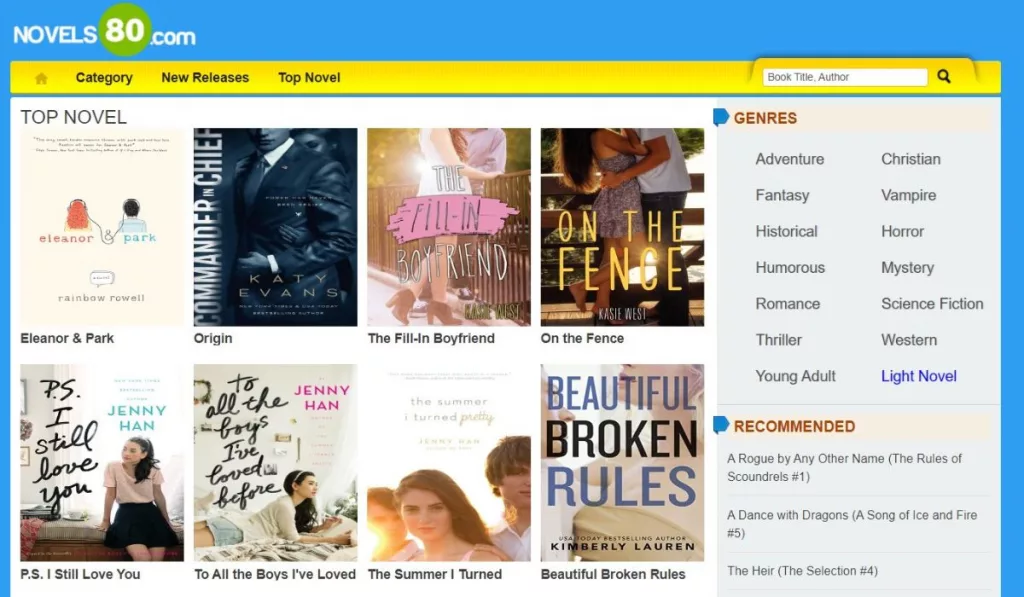1024x597 pixels.
Task: Open recommended The Heir (The Selection #4)
Action: point(802,571)
